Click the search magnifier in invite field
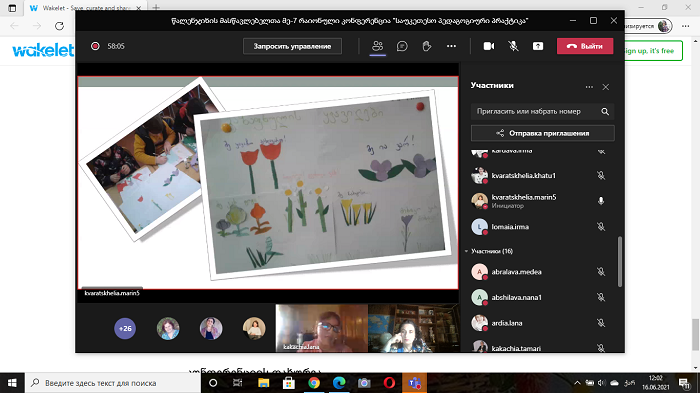 click(x=605, y=111)
